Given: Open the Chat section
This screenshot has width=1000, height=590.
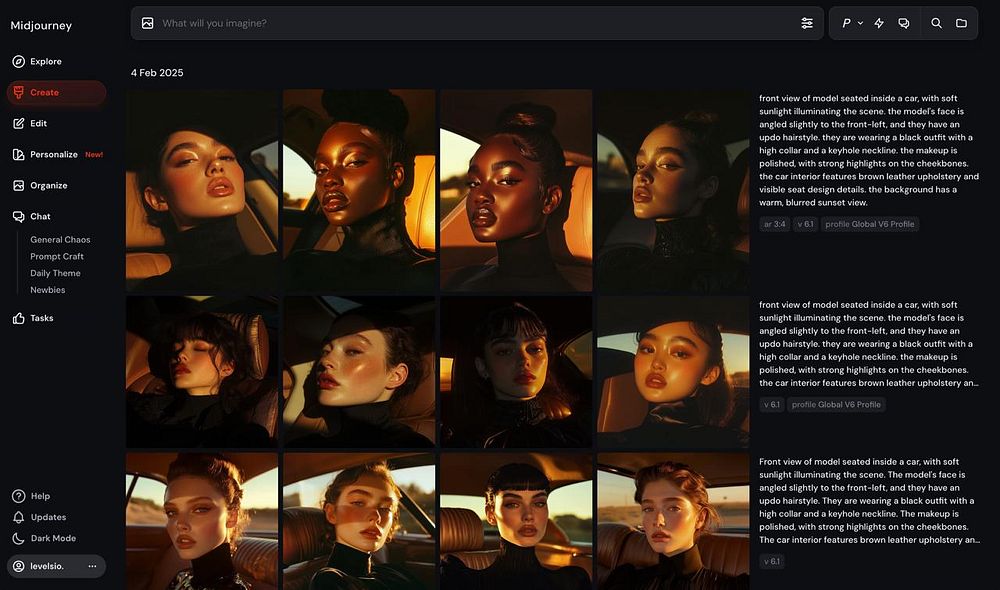Looking at the screenshot, I should point(40,216).
